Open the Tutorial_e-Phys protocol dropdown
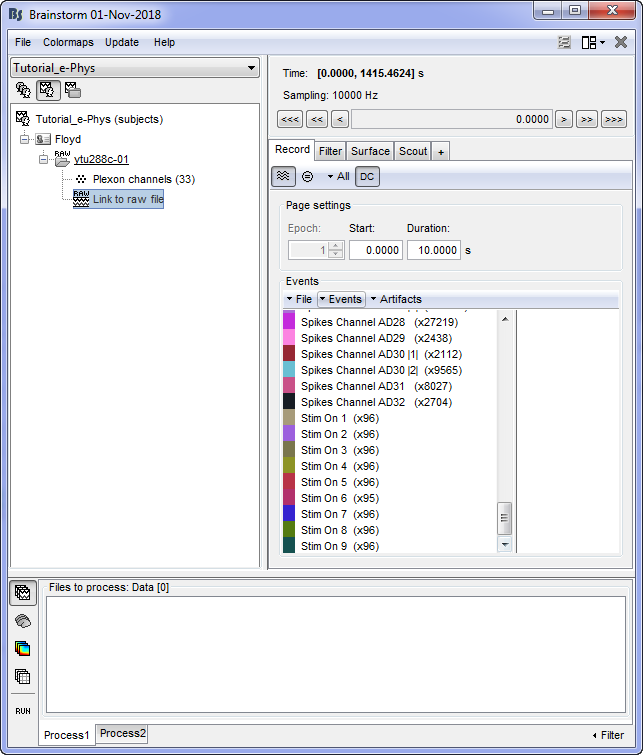The width and height of the screenshot is (643, 755). pos(134,68)
